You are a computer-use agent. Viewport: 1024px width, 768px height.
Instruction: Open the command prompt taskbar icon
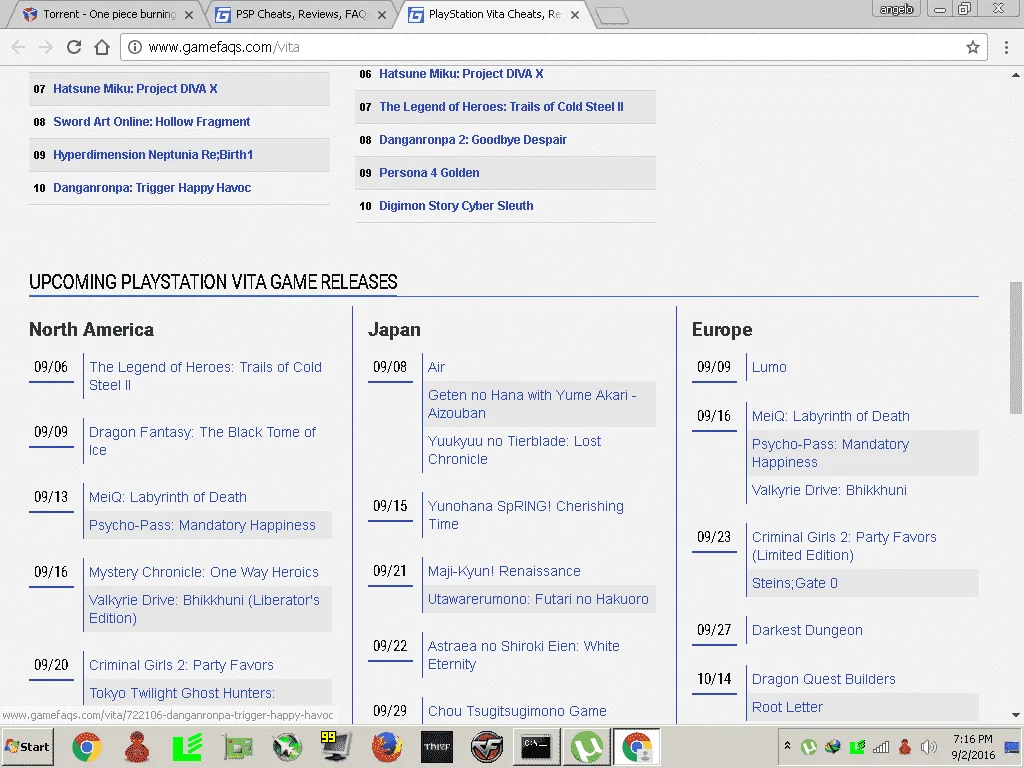[536, 746]
